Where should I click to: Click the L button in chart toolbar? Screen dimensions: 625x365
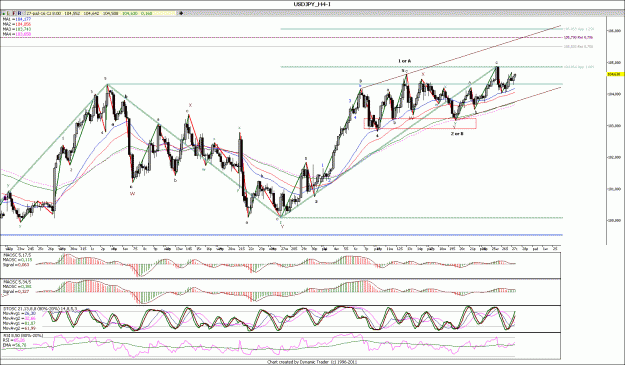click(9, 13)
